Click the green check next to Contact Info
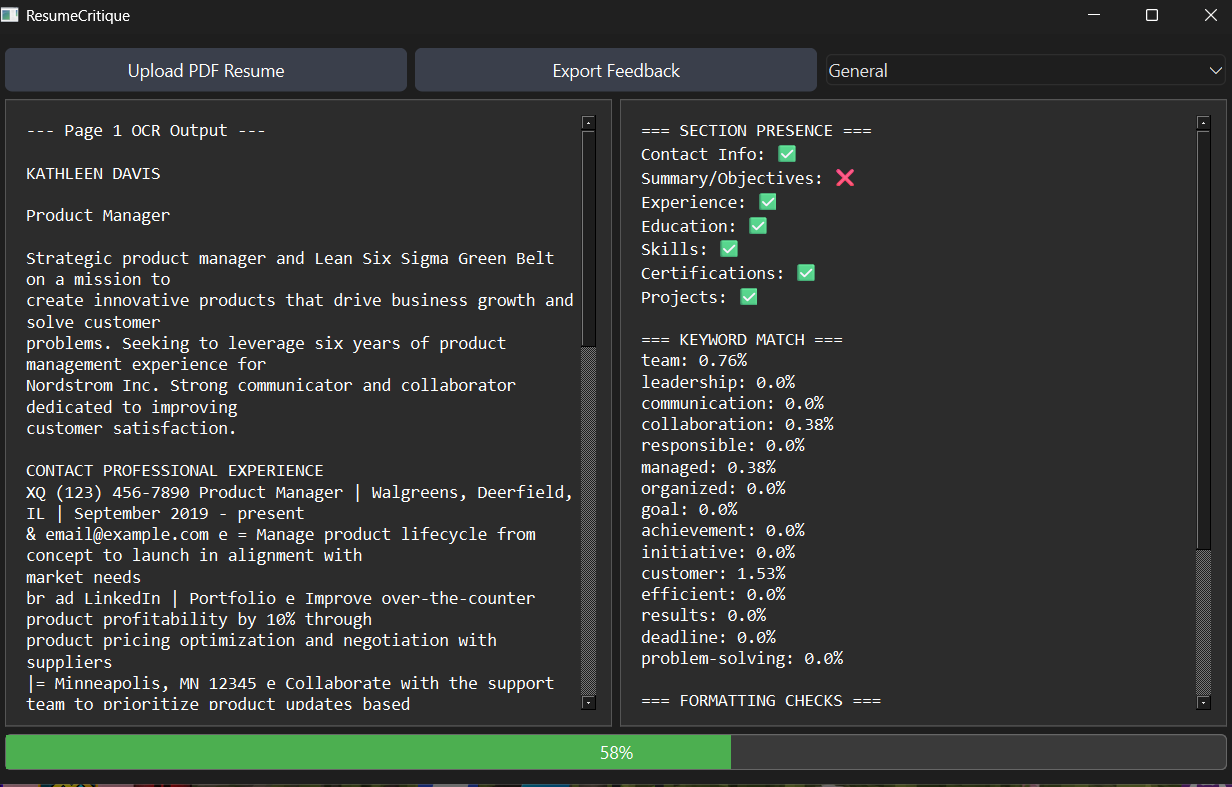 pos(787,154)
